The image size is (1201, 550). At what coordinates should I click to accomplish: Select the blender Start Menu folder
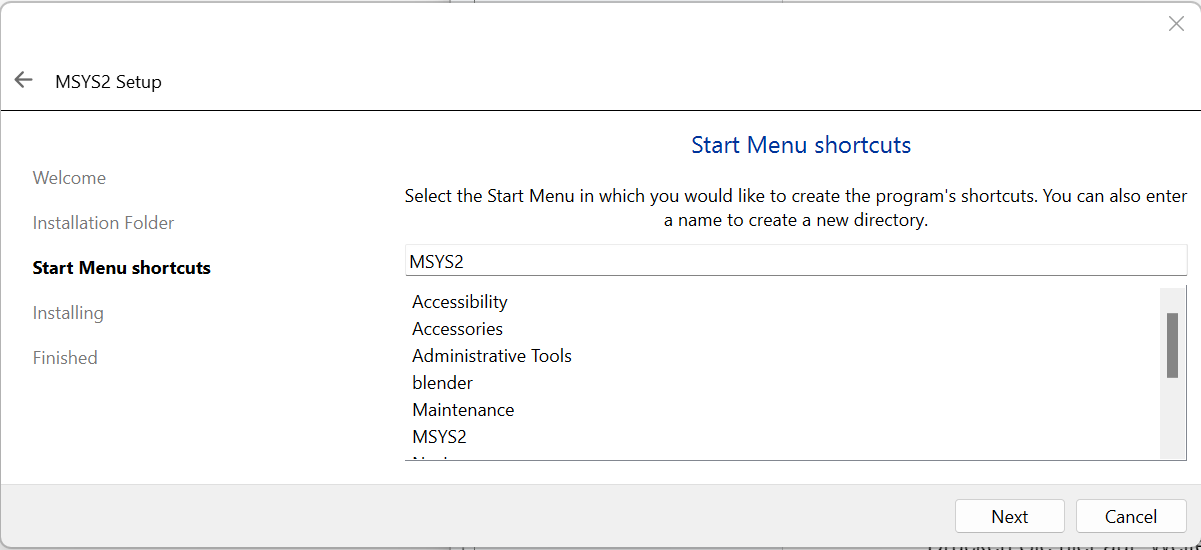coord(442,383)
